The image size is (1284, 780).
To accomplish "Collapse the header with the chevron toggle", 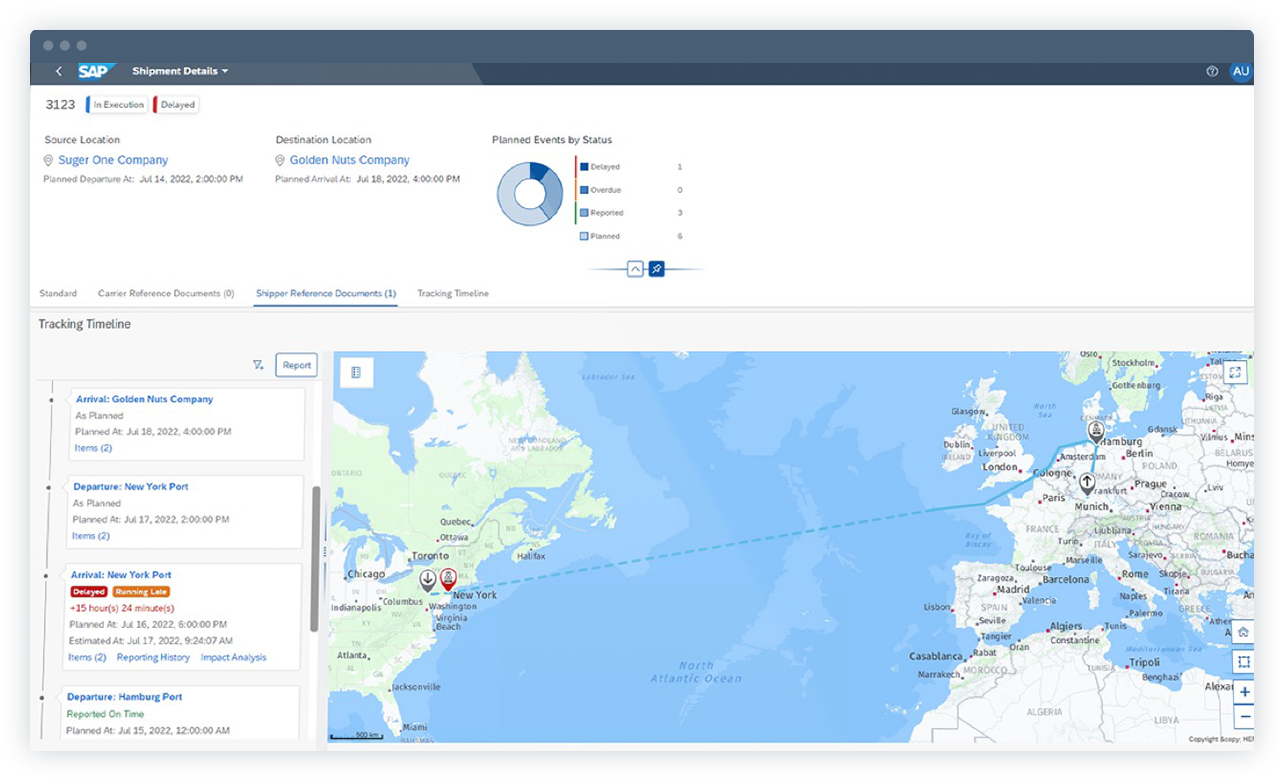I will click(x=635, y=268).
